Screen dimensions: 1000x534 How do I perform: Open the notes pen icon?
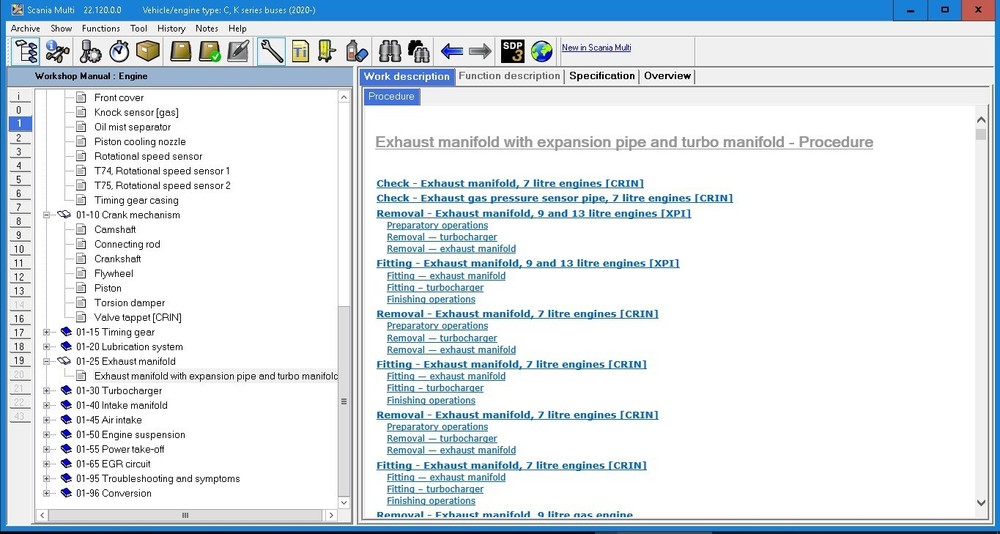tap(238, 51)
